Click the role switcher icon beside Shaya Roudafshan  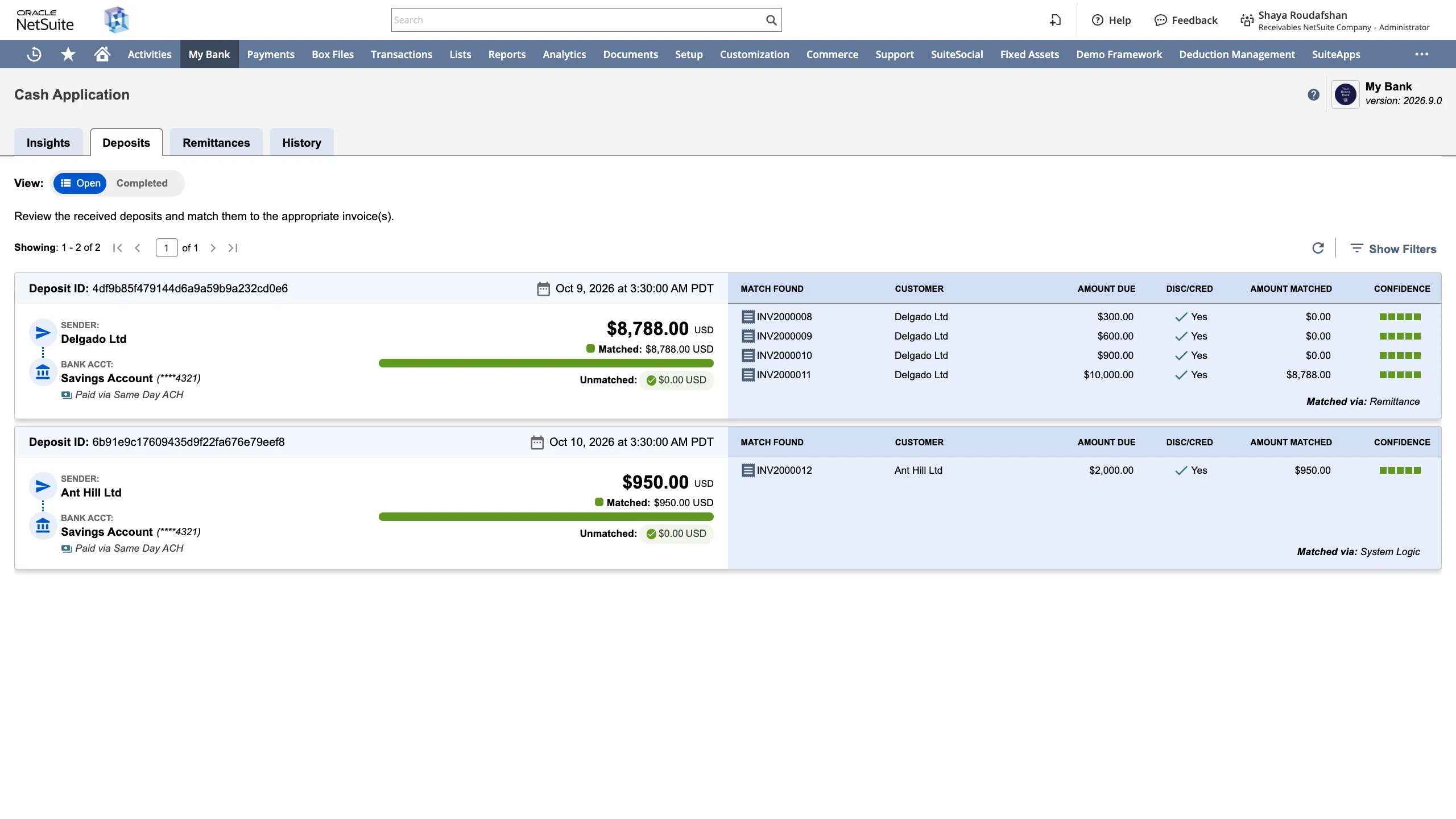click(x=1247, y=20)
